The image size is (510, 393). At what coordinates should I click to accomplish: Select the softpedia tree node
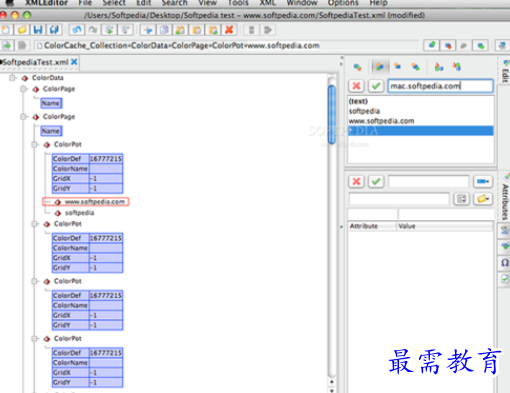(79, 213)
